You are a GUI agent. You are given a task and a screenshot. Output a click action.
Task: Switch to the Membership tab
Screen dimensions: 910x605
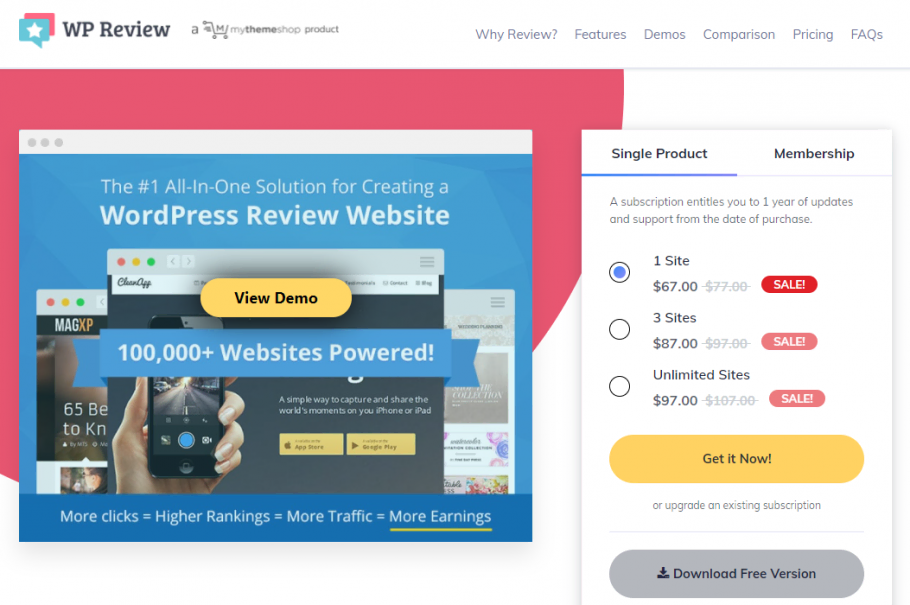pyautogui.click(x=814, y=153)
